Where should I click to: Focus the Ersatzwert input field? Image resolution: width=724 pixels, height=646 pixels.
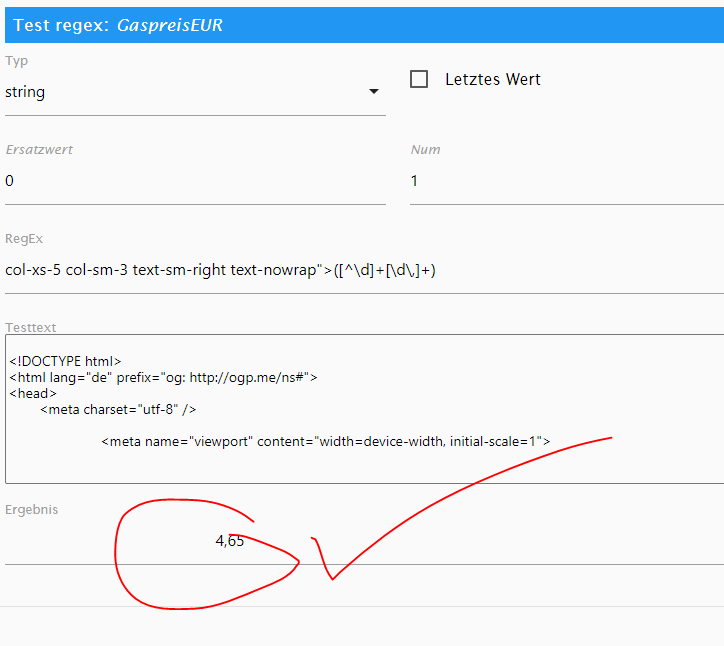(195, 181)
